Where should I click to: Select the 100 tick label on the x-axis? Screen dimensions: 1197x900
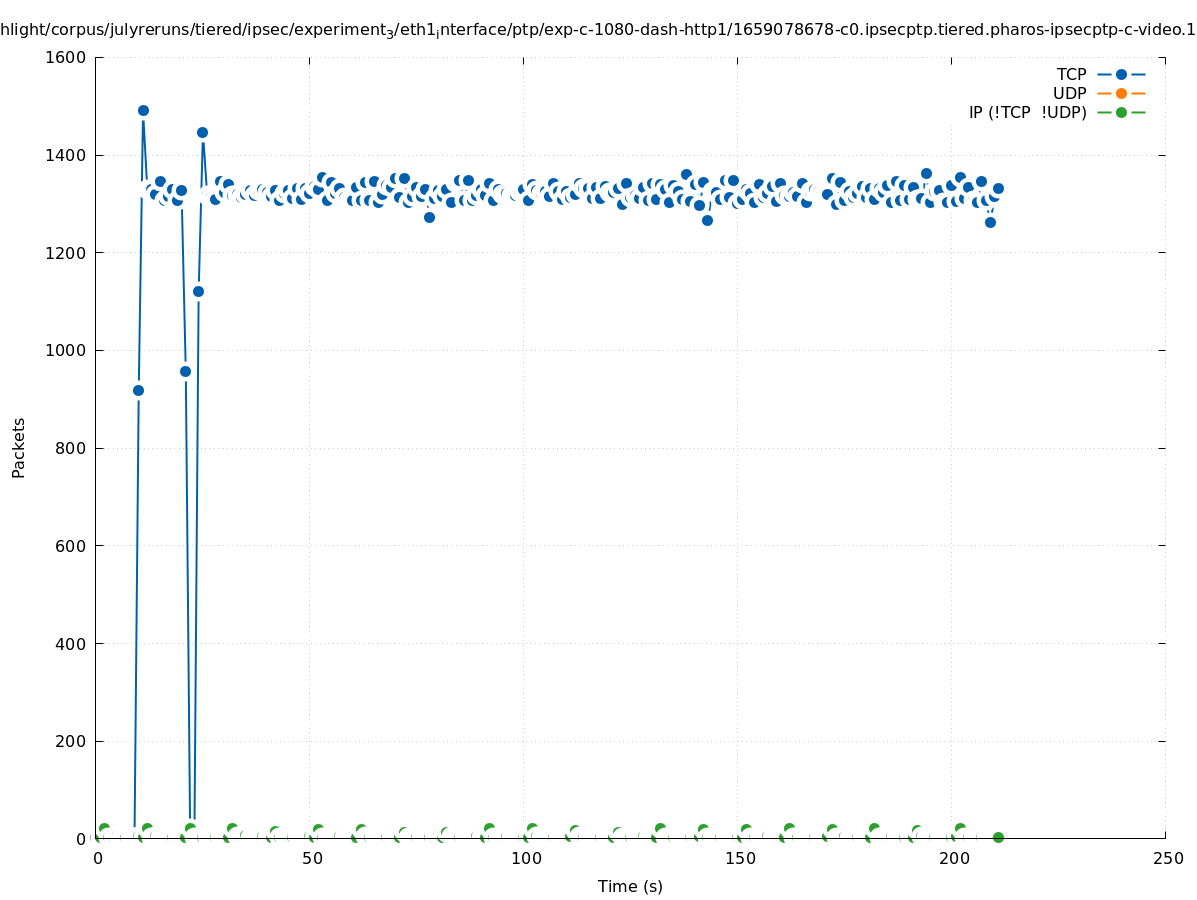click(525, 859)
